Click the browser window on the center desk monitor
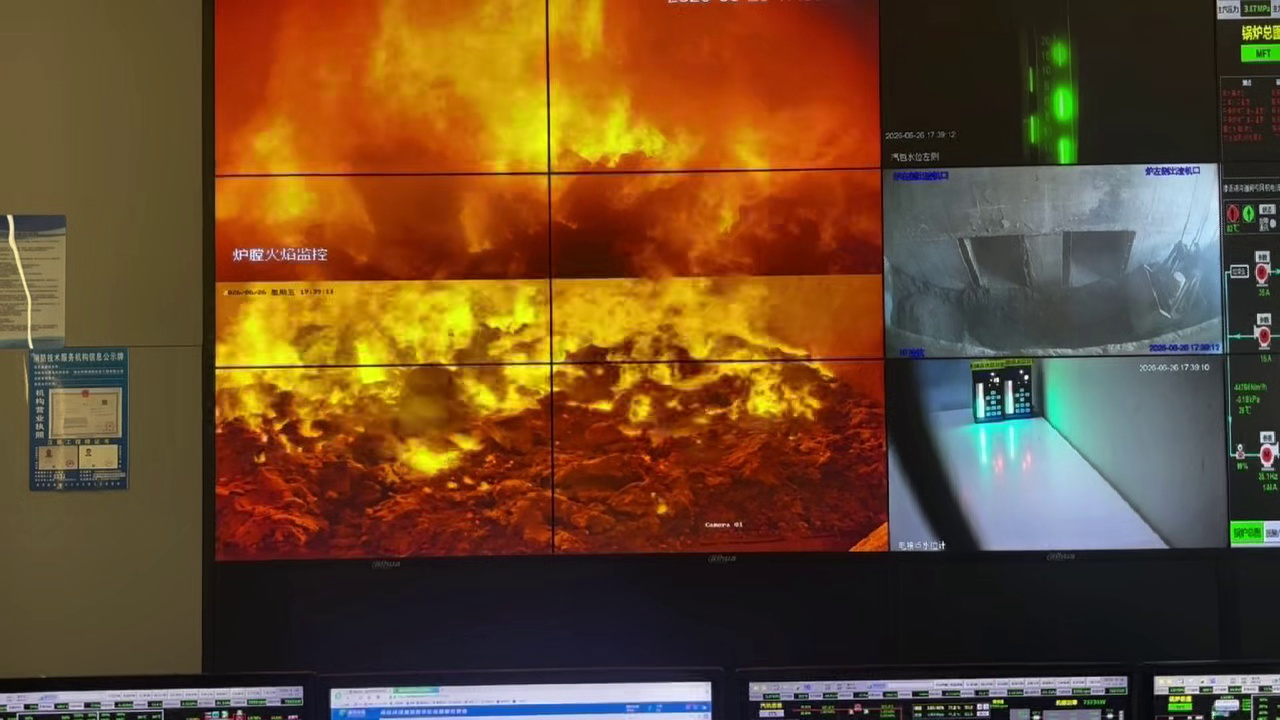The image size is (1280, 720). (x=521, y=701)
